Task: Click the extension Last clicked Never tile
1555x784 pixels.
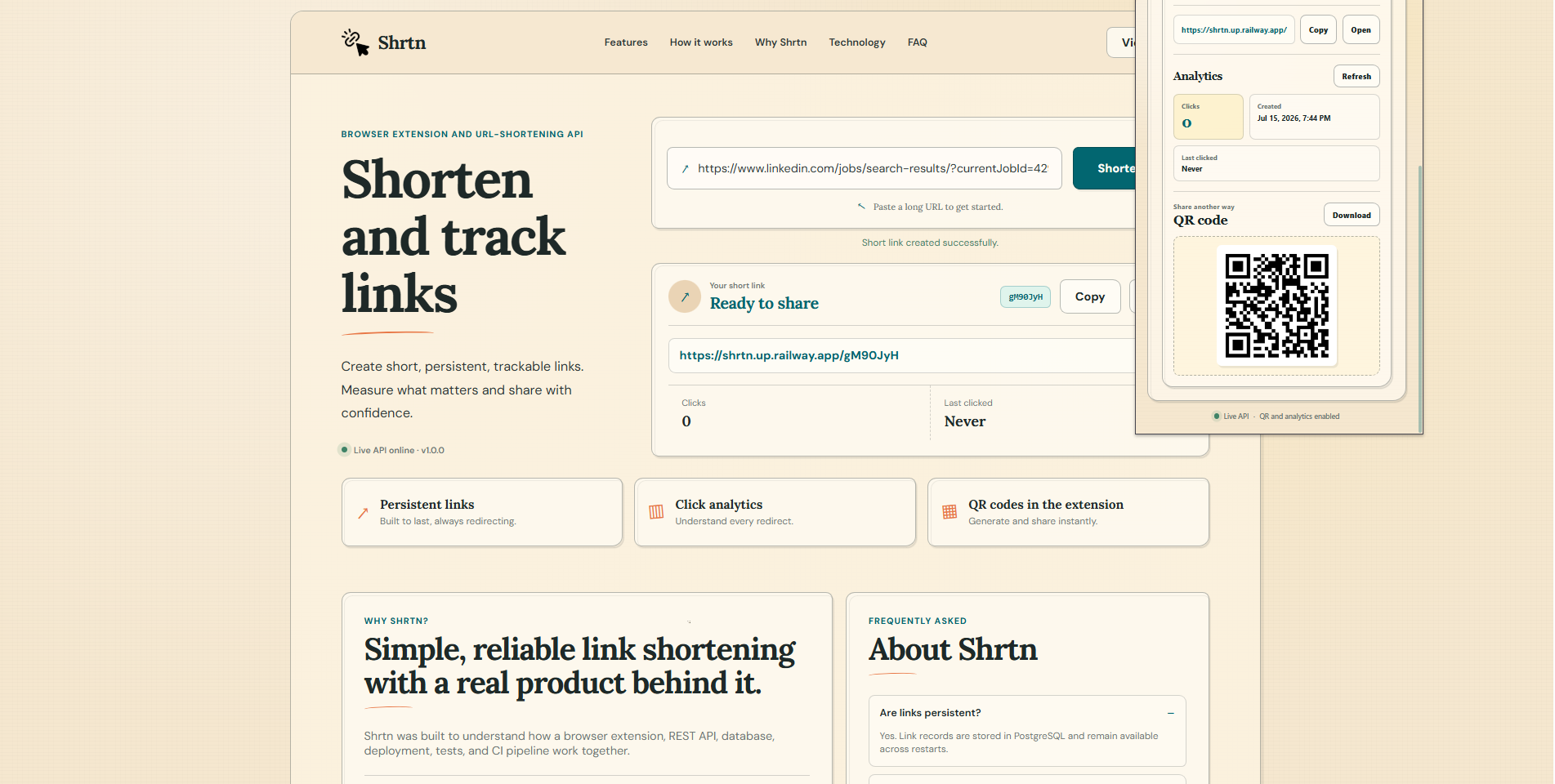Action: (x=1276, y=163)
